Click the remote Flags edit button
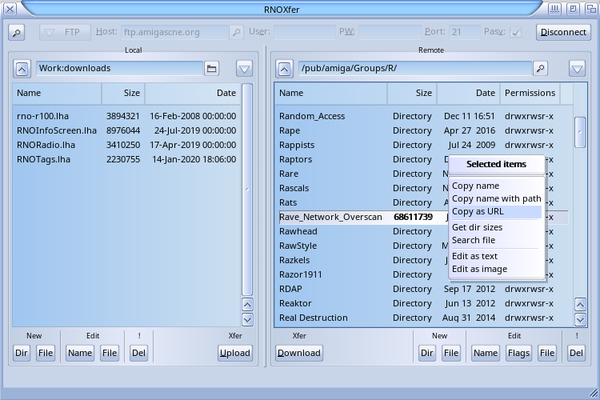 coord(517,353)
